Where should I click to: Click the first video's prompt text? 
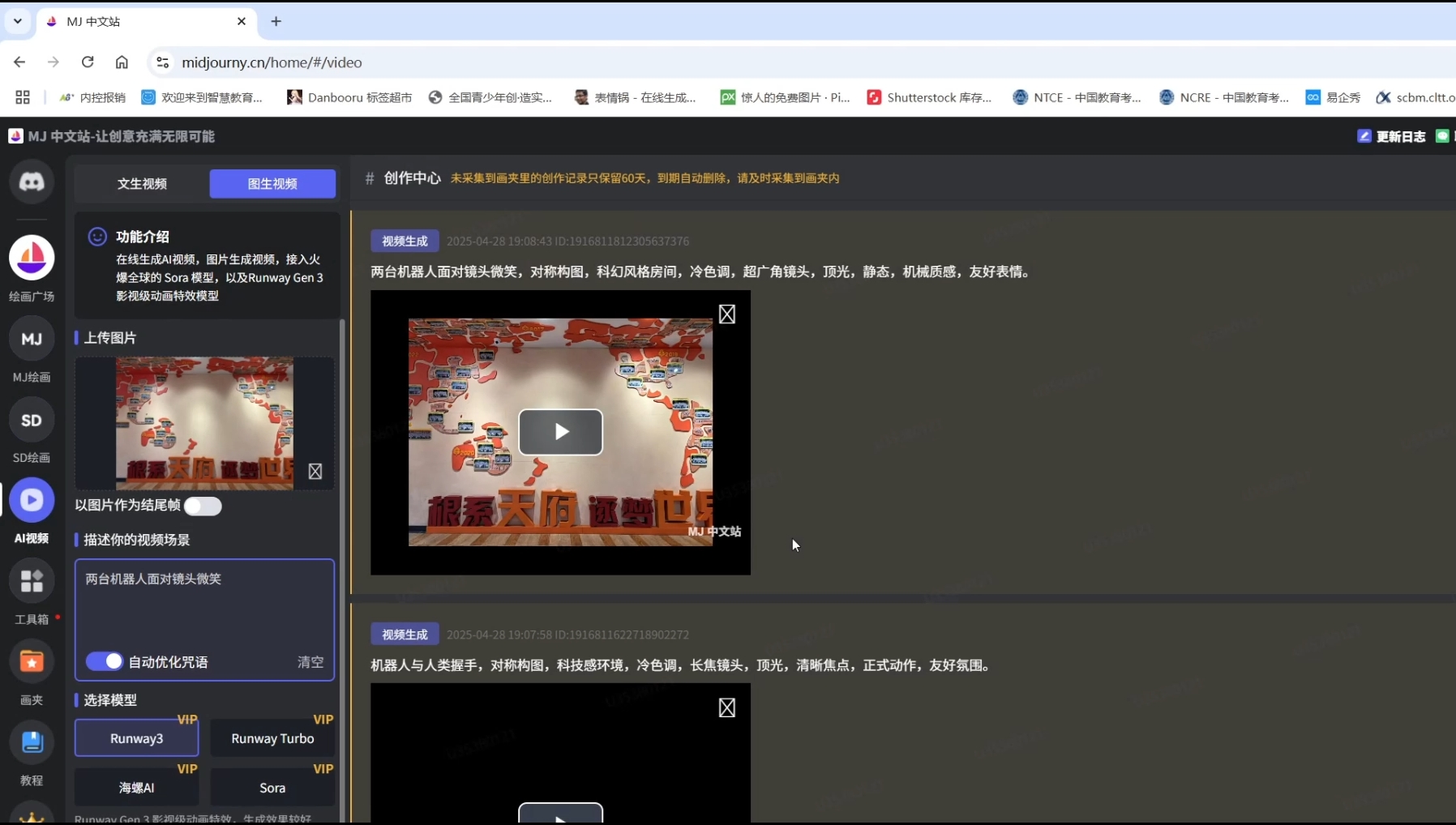point(702,271)
